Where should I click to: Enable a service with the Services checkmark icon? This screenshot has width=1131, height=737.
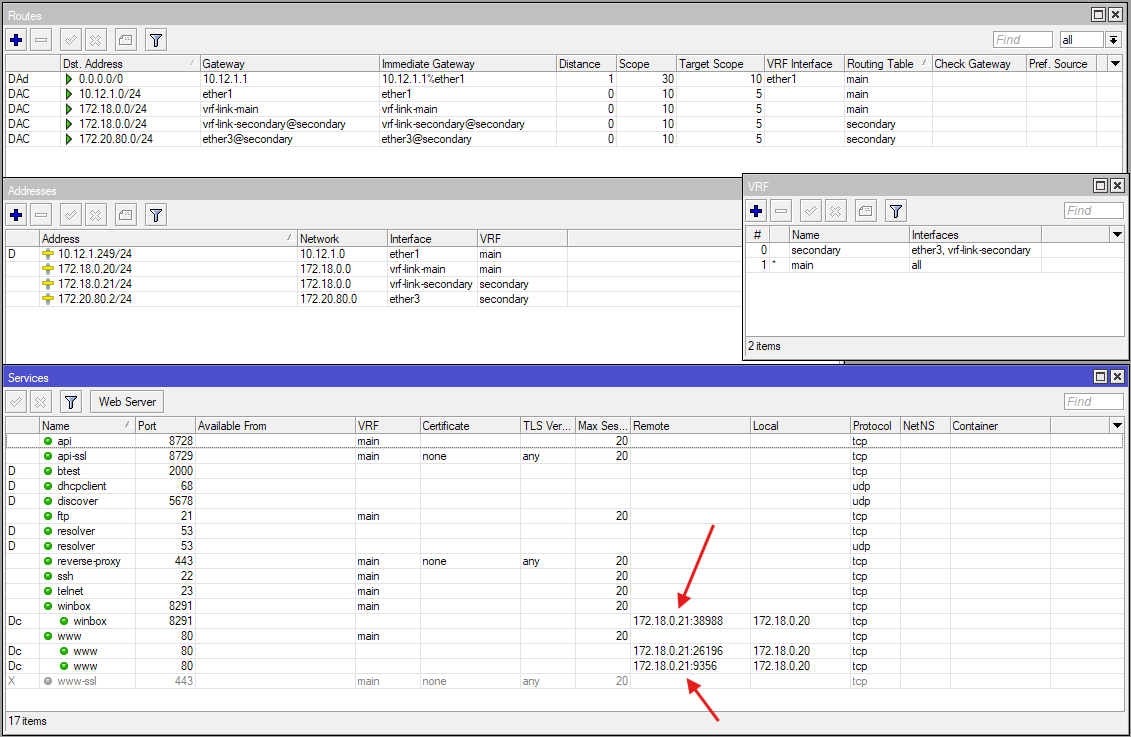pyautogui.click(x=17, y=402)
